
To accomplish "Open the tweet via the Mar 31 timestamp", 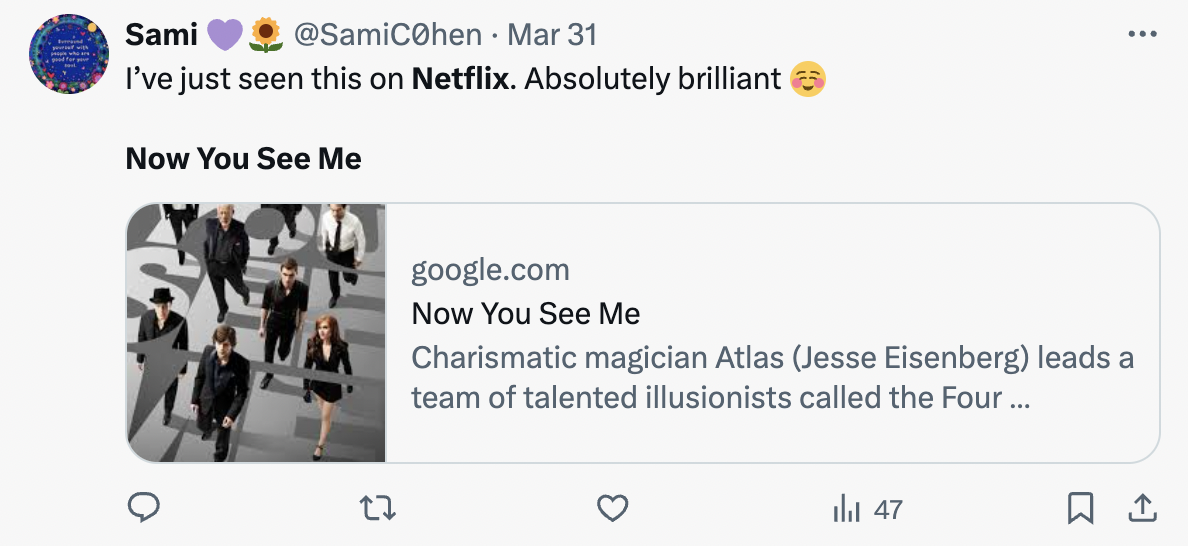I will click(x=552, y=35).
